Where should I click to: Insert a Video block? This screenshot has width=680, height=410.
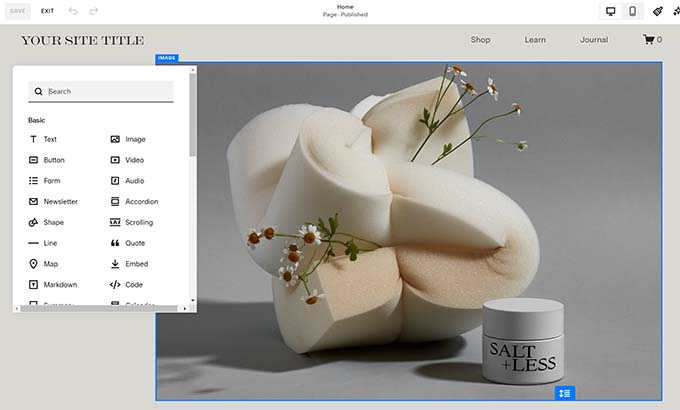click(x=134, y=160)
